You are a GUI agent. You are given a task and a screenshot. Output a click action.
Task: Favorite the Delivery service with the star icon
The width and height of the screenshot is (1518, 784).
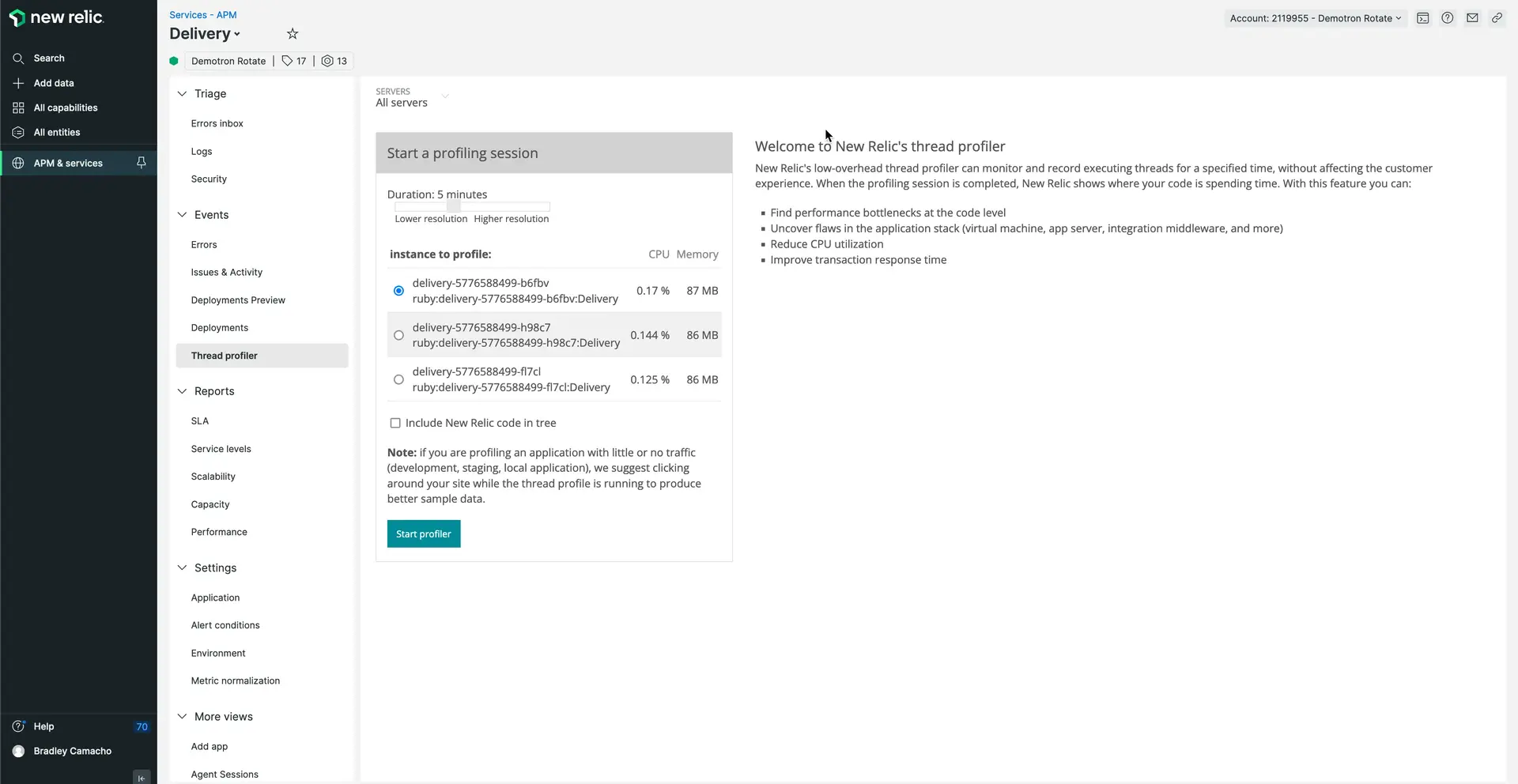[x=293, y=34]
